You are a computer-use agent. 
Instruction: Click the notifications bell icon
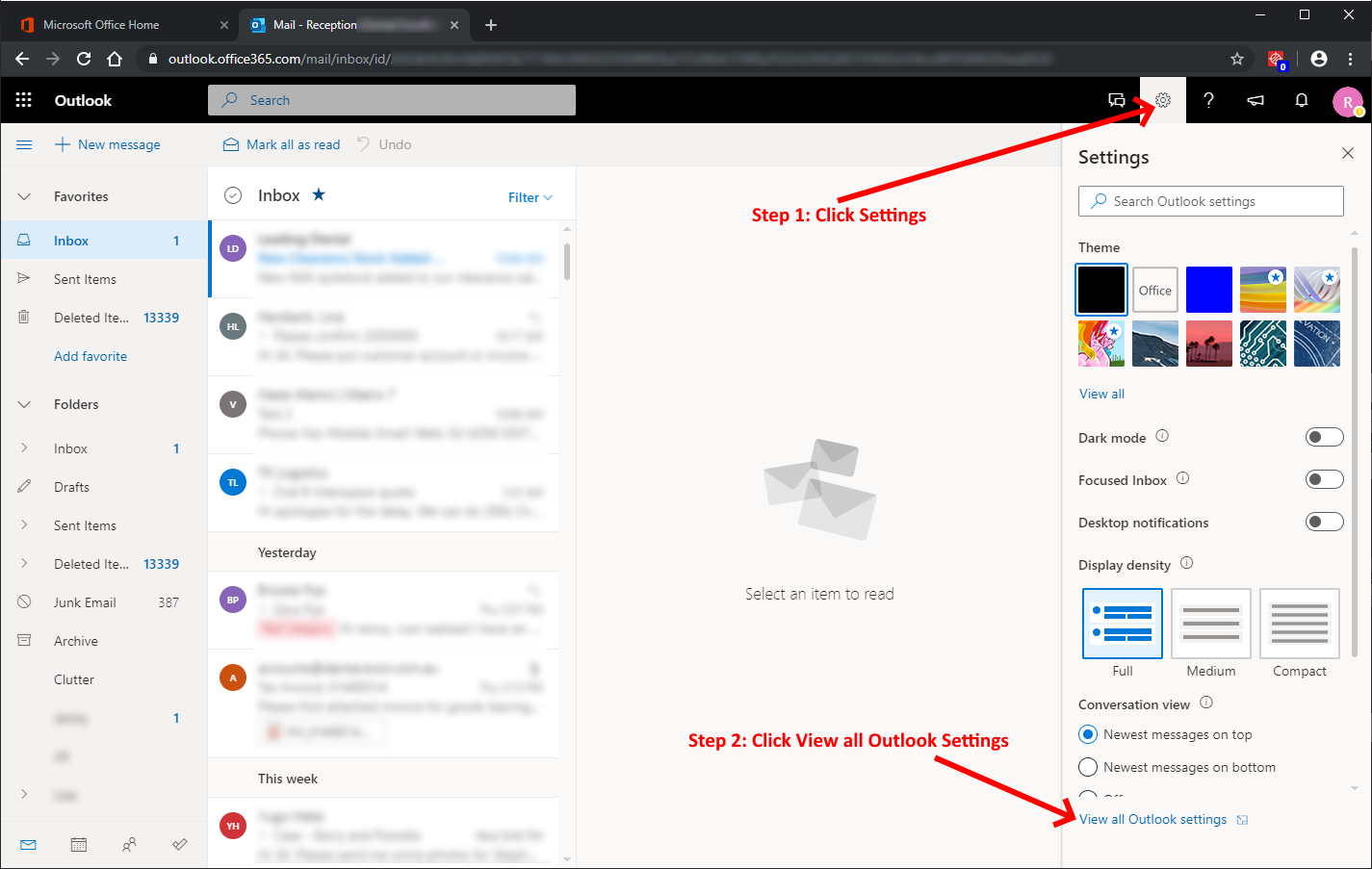[x=1302, y=100]
